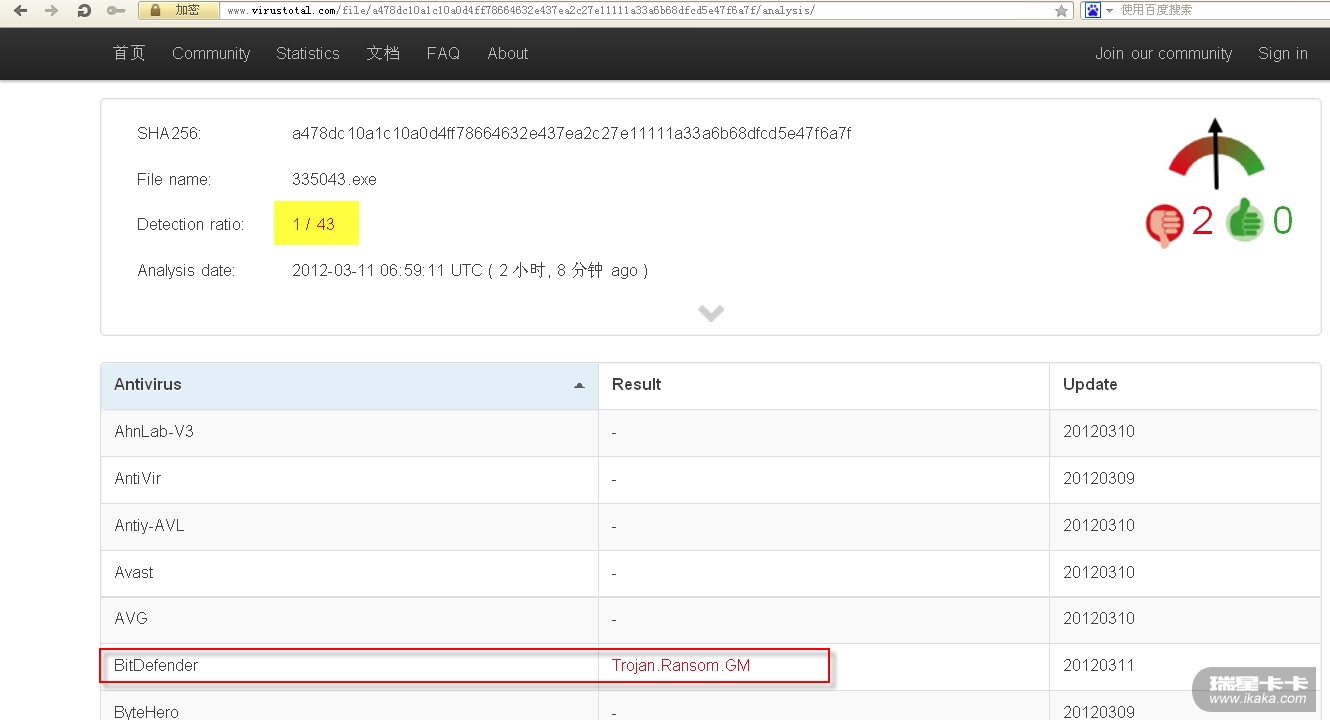Image resolution: width=1330 pixels, height=720 pixels.
Task: Click the Baidu paw search engine icon
Action: [1093, 10]
